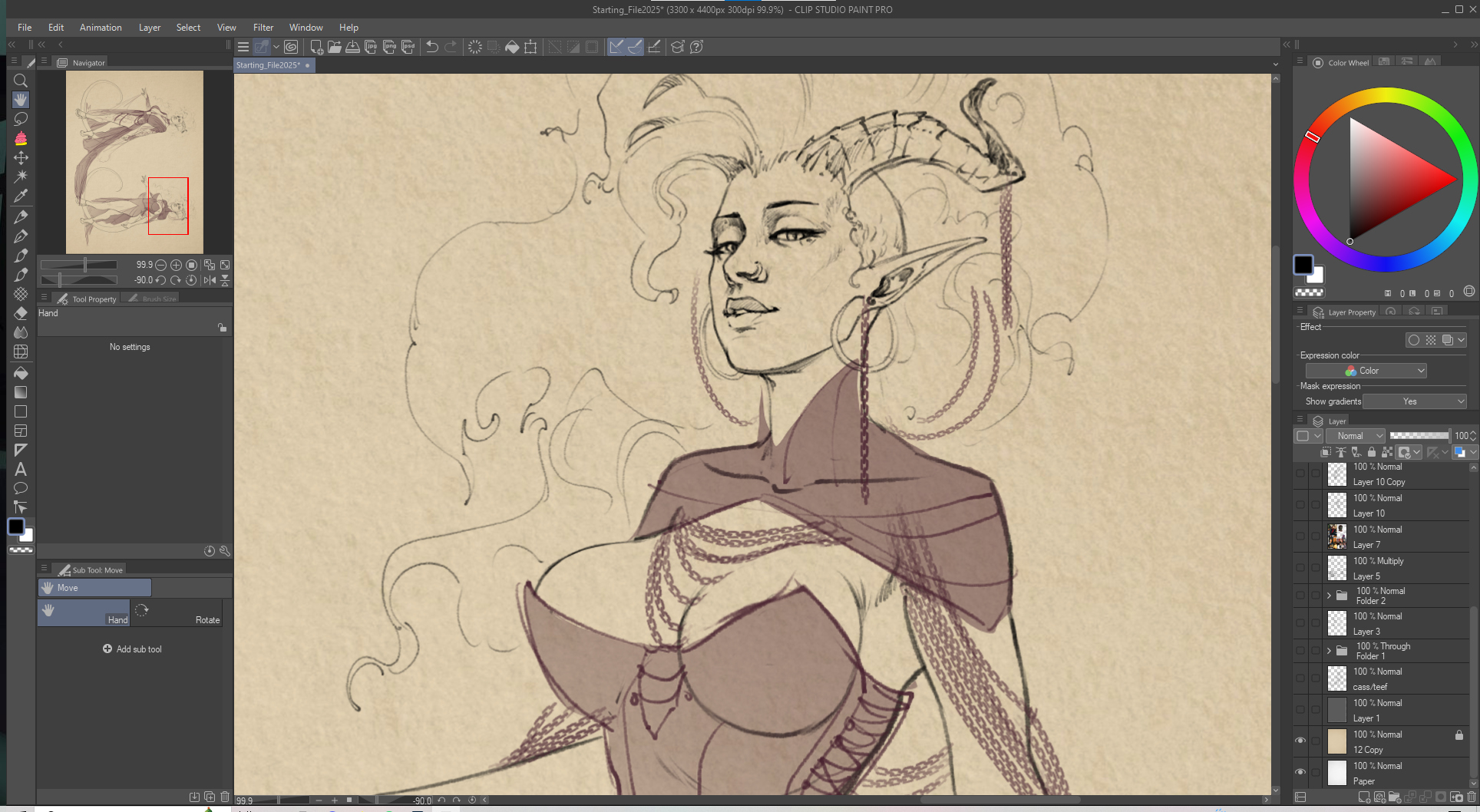Click the Fill bucket toolbar icon
This screenshot has height=812, width=1480.
click(512, 47)
